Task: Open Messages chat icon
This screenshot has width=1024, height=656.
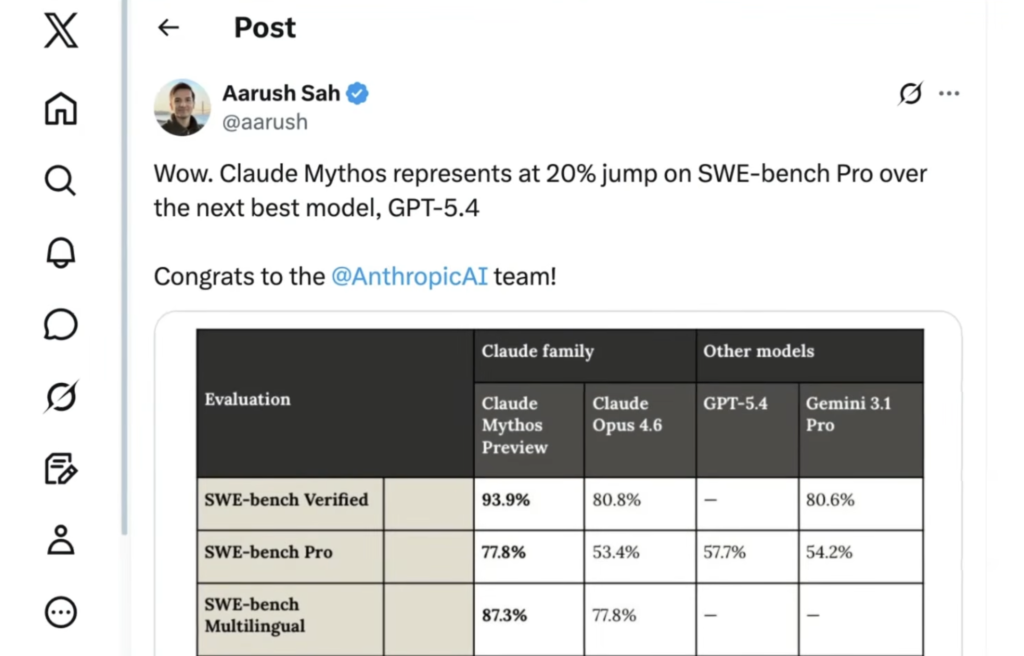Action: (x=61, y=324)
